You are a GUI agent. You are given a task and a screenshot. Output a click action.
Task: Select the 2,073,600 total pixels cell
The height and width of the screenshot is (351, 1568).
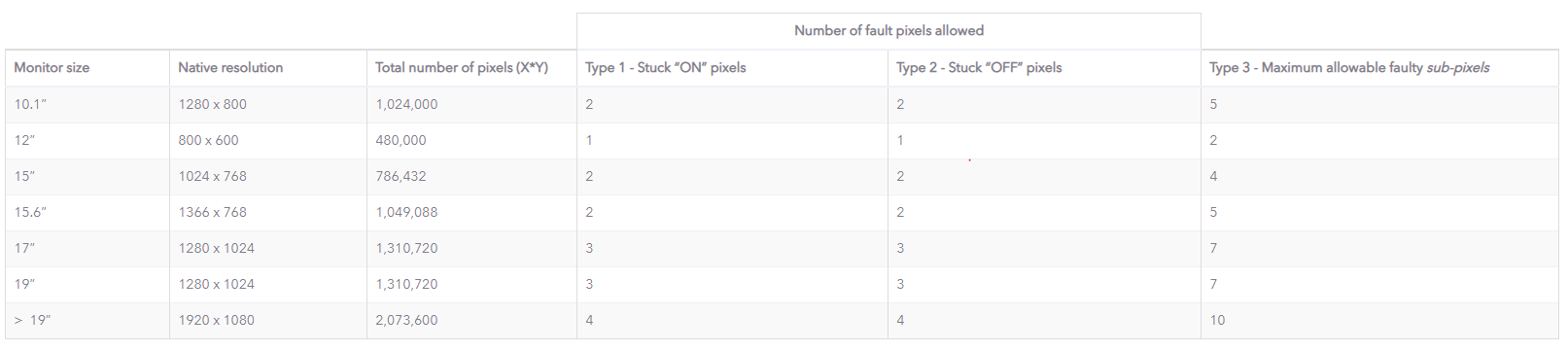point(471,320)
